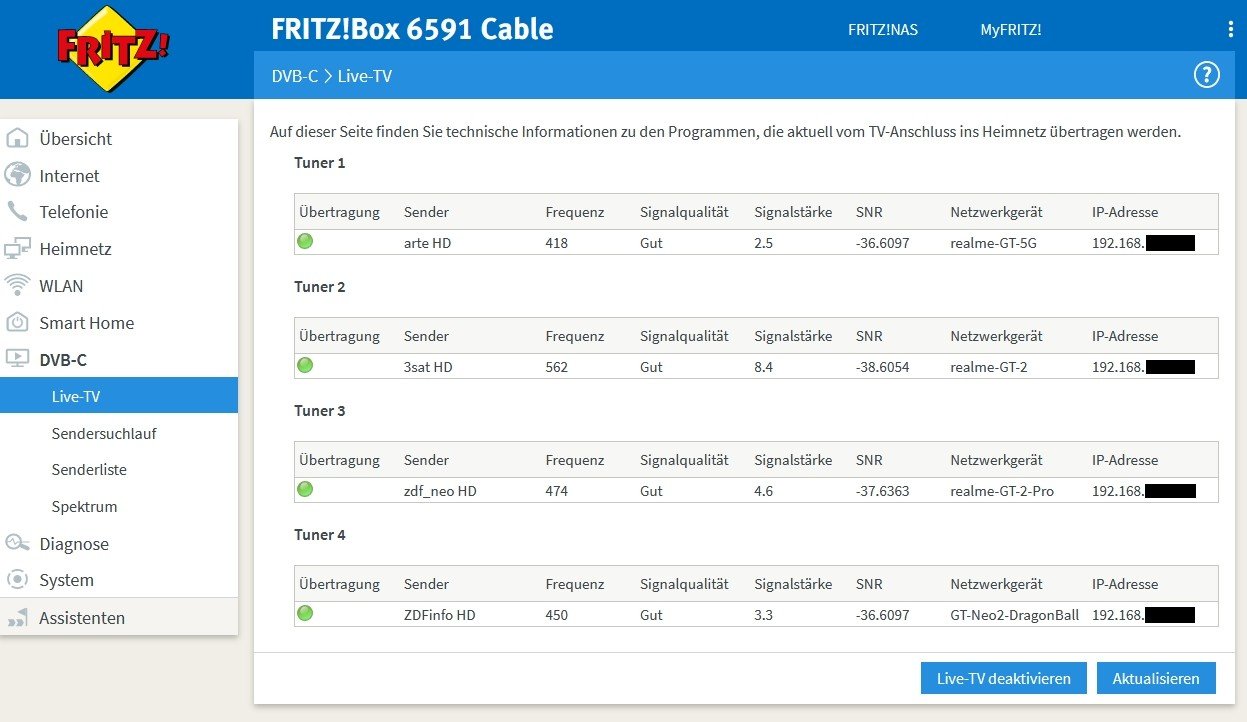
Task: Click the FRITZ!Box 6591 Cable title
Action: (412, 29)
